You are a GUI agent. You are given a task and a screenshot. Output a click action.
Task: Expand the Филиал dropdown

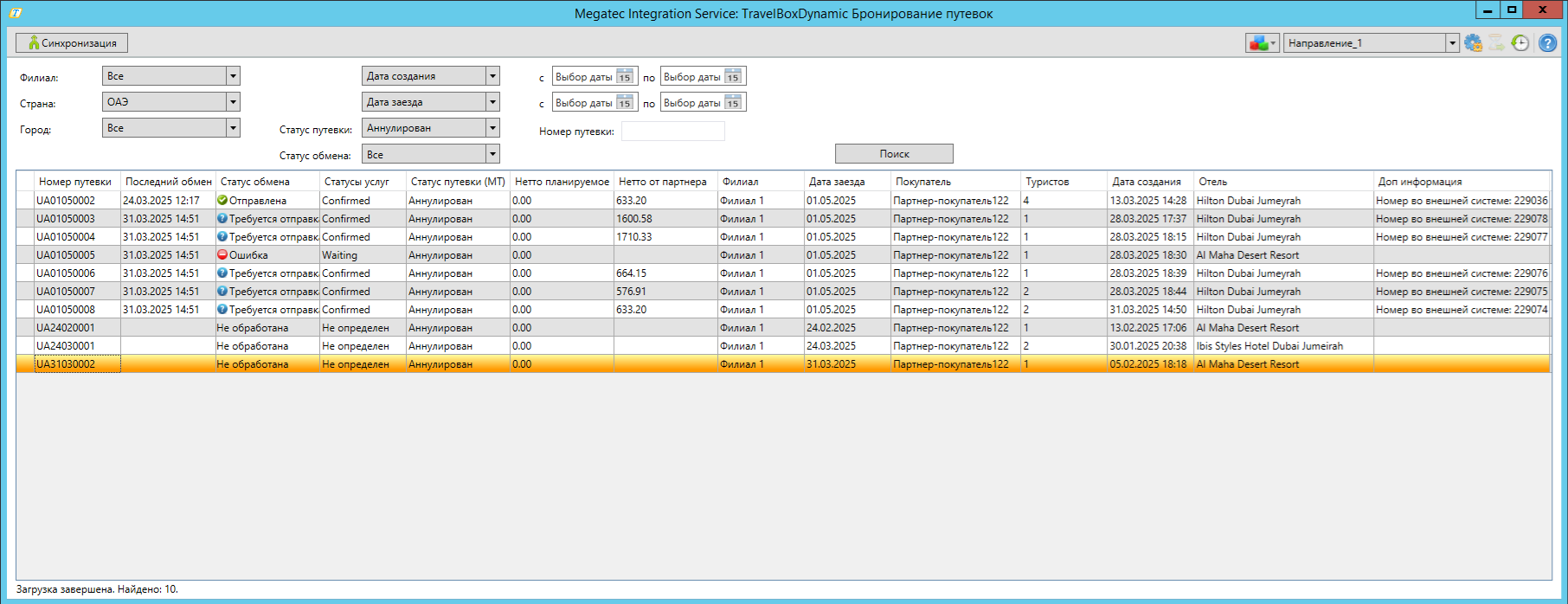[x=233, y=76]
